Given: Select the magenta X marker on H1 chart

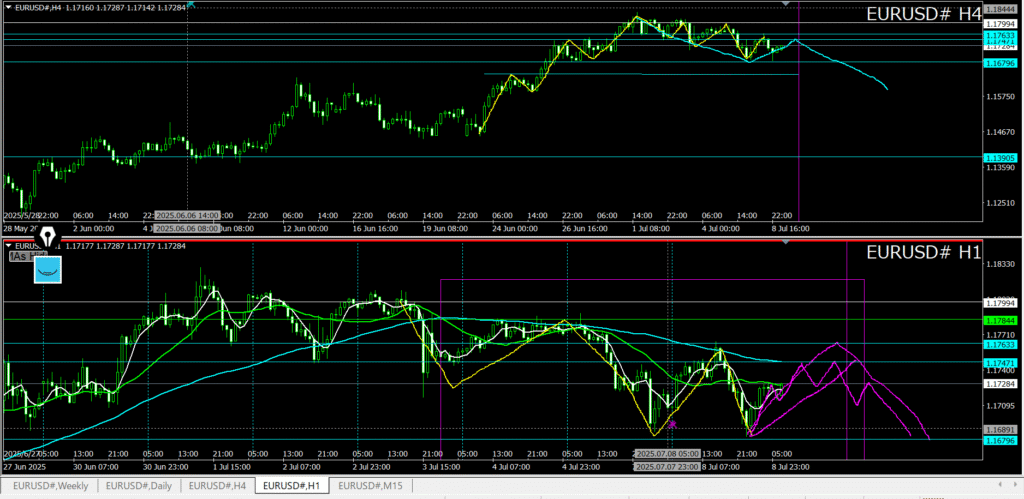Looking at the screenshot, I should pyautogui.click(x=672, y=425).
